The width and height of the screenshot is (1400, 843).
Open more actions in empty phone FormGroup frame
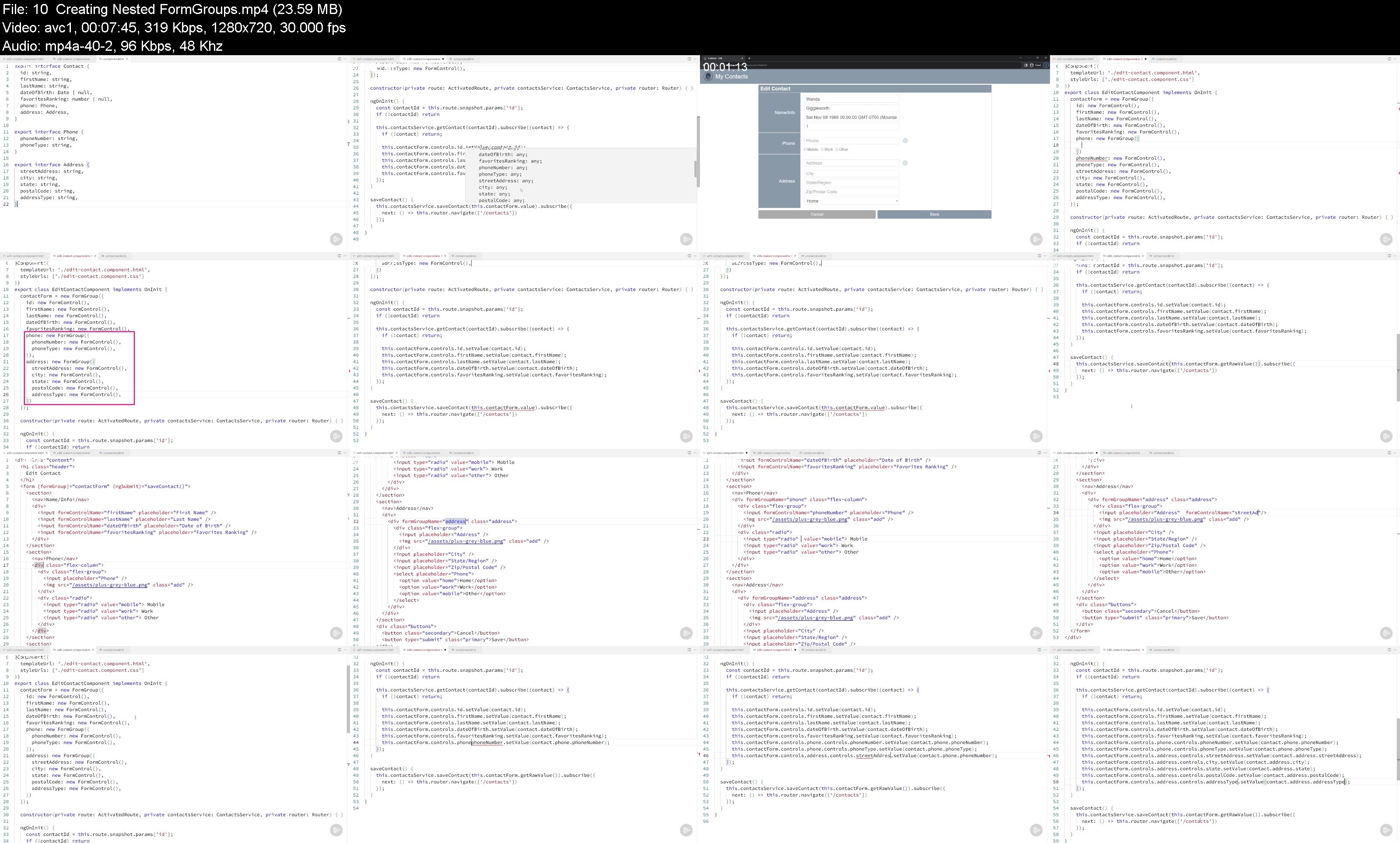click(1396, 59)
